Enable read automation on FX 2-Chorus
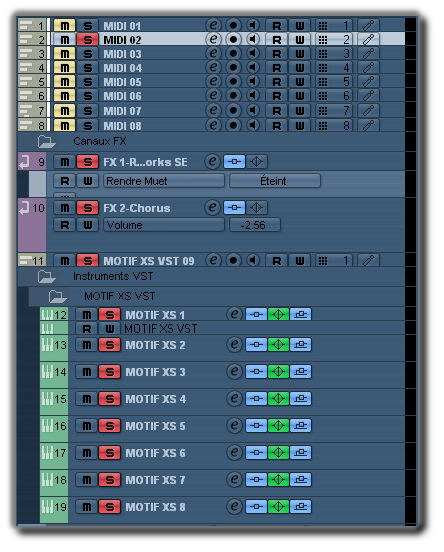444x552 pixels. (64, 225)
